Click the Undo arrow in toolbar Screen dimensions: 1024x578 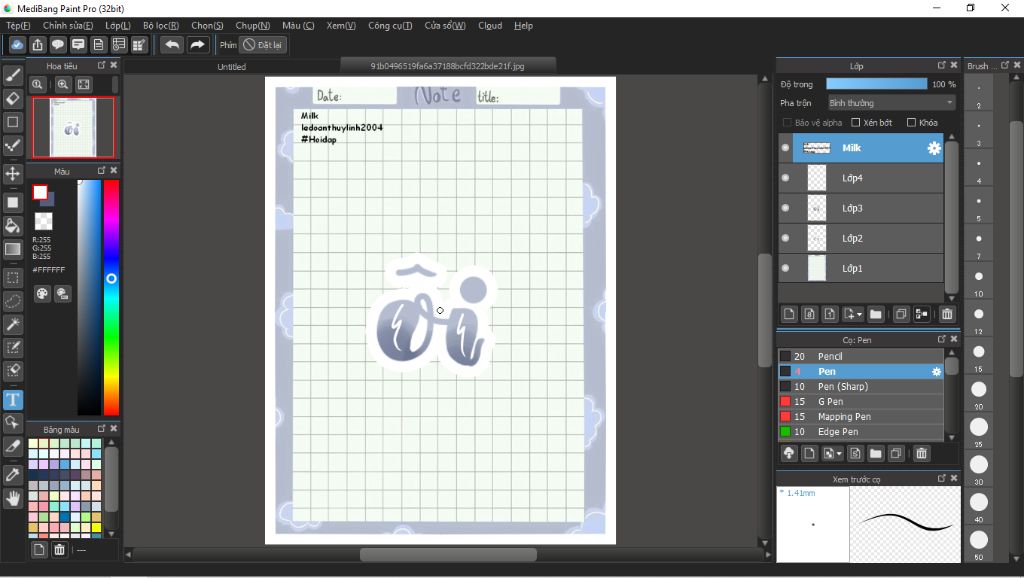[x=172, y=44]
